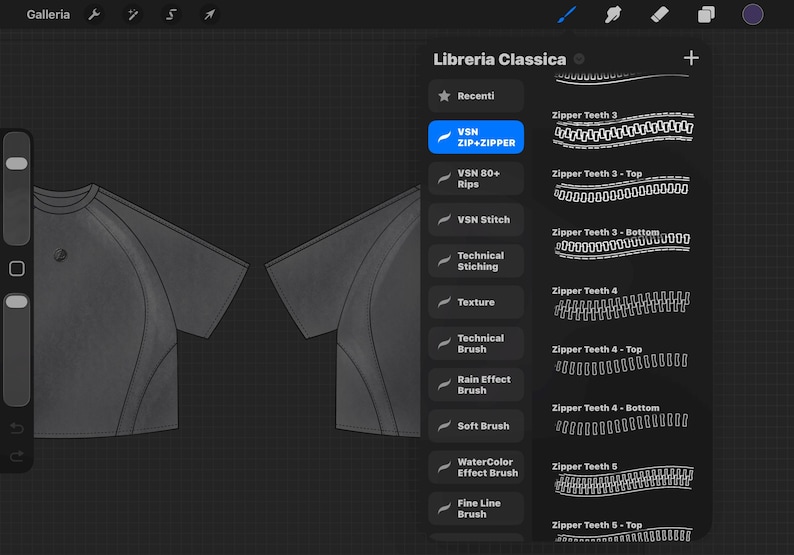The width and height of the screenshot is (794, 555).
Task: Select the VSN Stitch brush set
Action: click(x=476, y=220)
